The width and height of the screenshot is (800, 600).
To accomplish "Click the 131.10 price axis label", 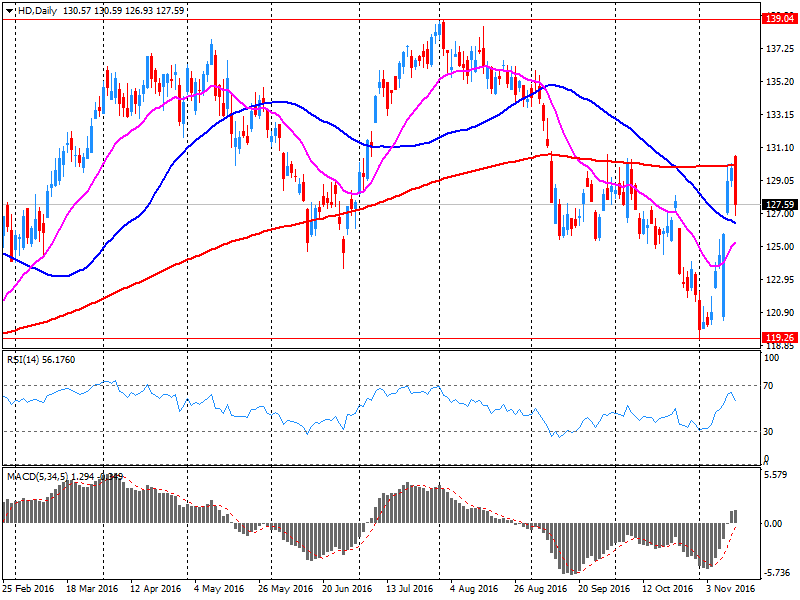I will 780,147.
